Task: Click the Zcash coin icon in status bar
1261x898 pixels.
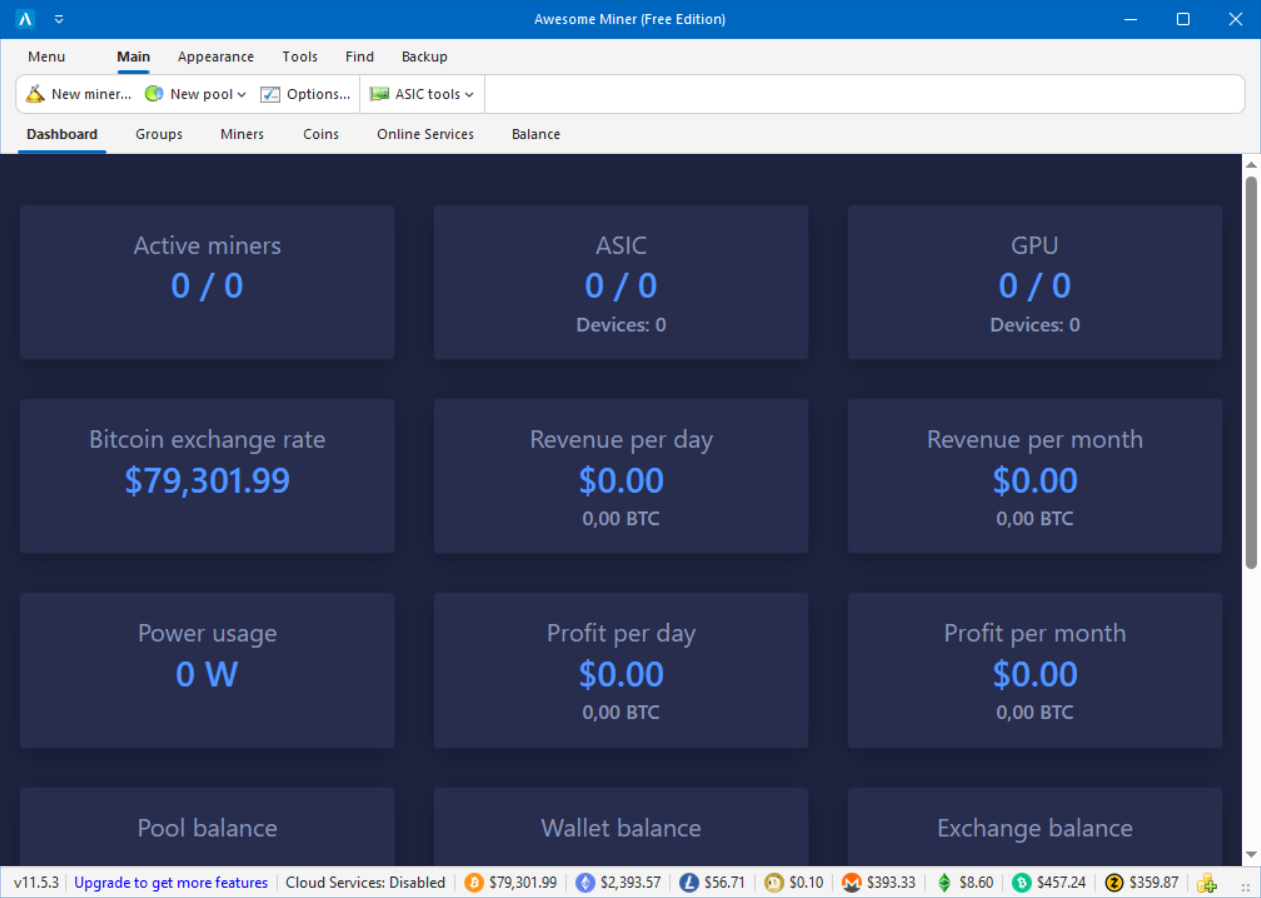Action: point(1115,882)
